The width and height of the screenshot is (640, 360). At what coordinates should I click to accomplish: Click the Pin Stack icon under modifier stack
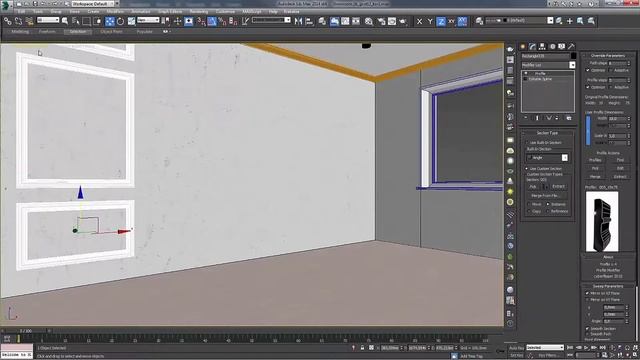[x=526, y=118]
